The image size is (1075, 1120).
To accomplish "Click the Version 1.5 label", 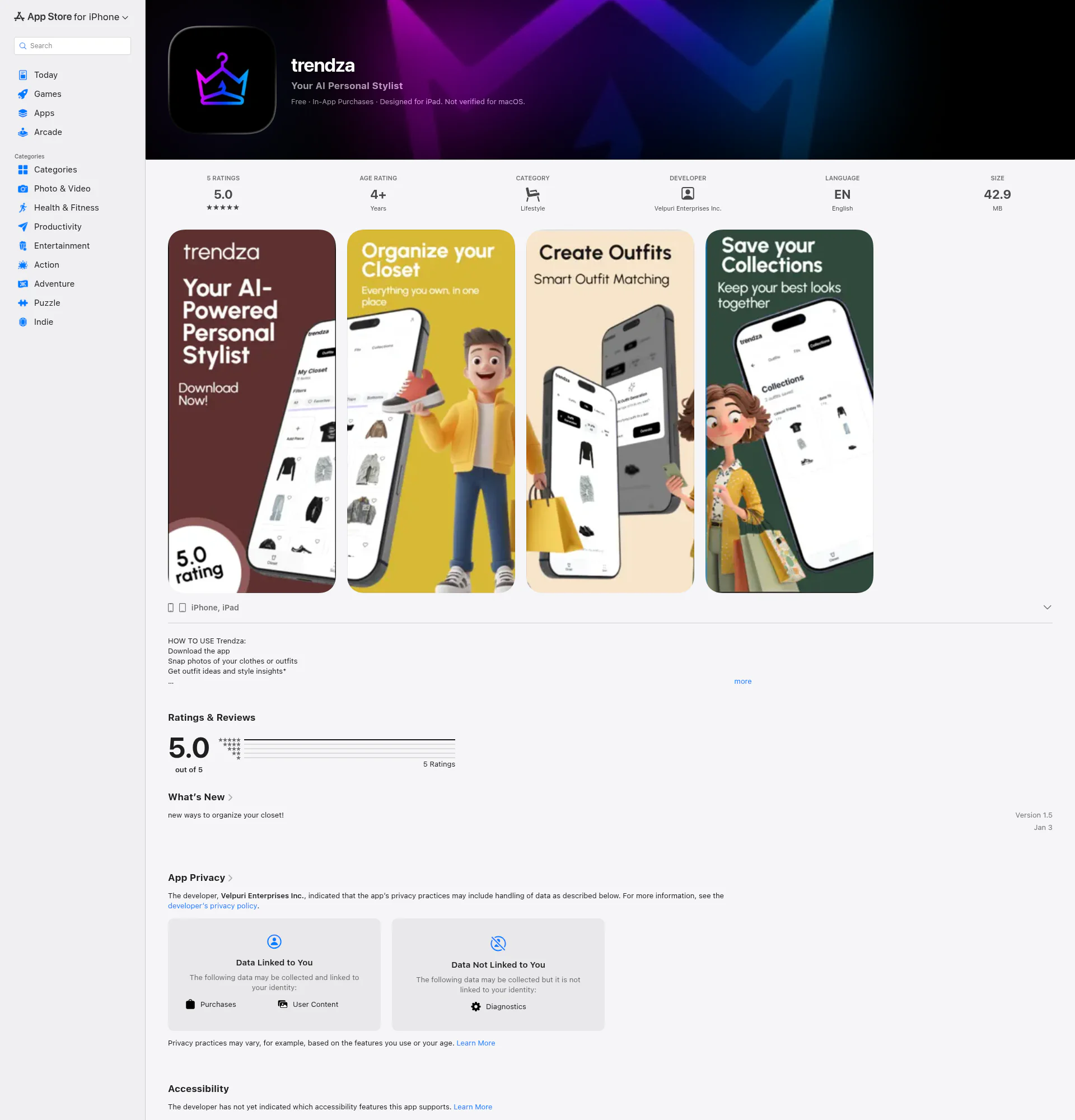I will pos(1034,815).
